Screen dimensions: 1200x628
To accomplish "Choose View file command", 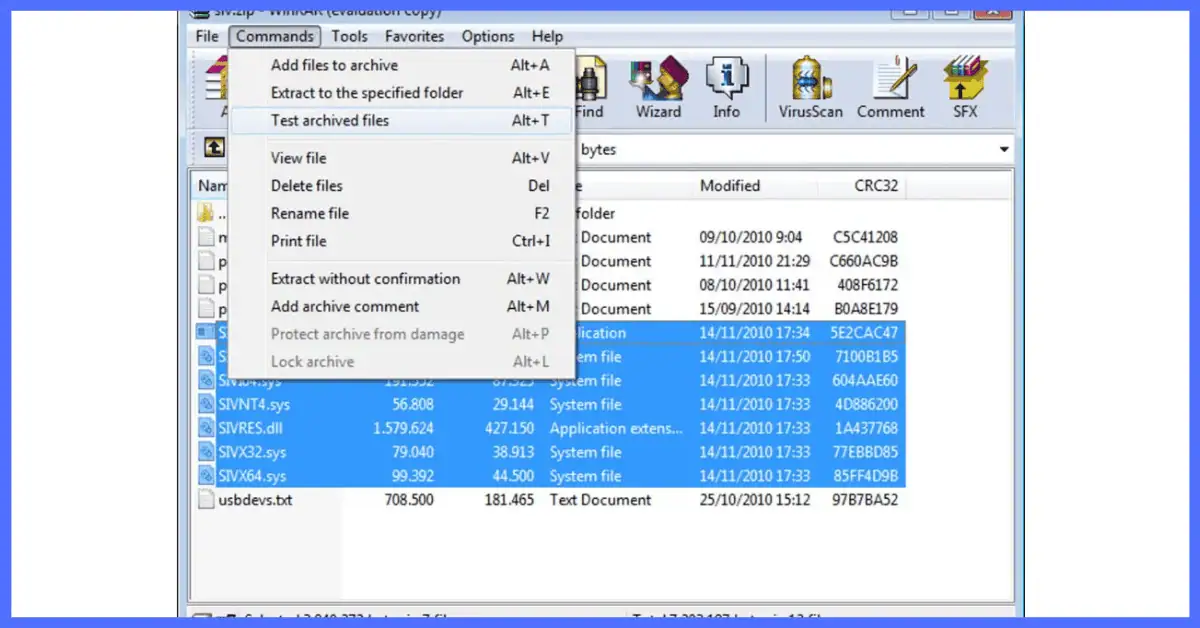I will [x=402, y=158].
